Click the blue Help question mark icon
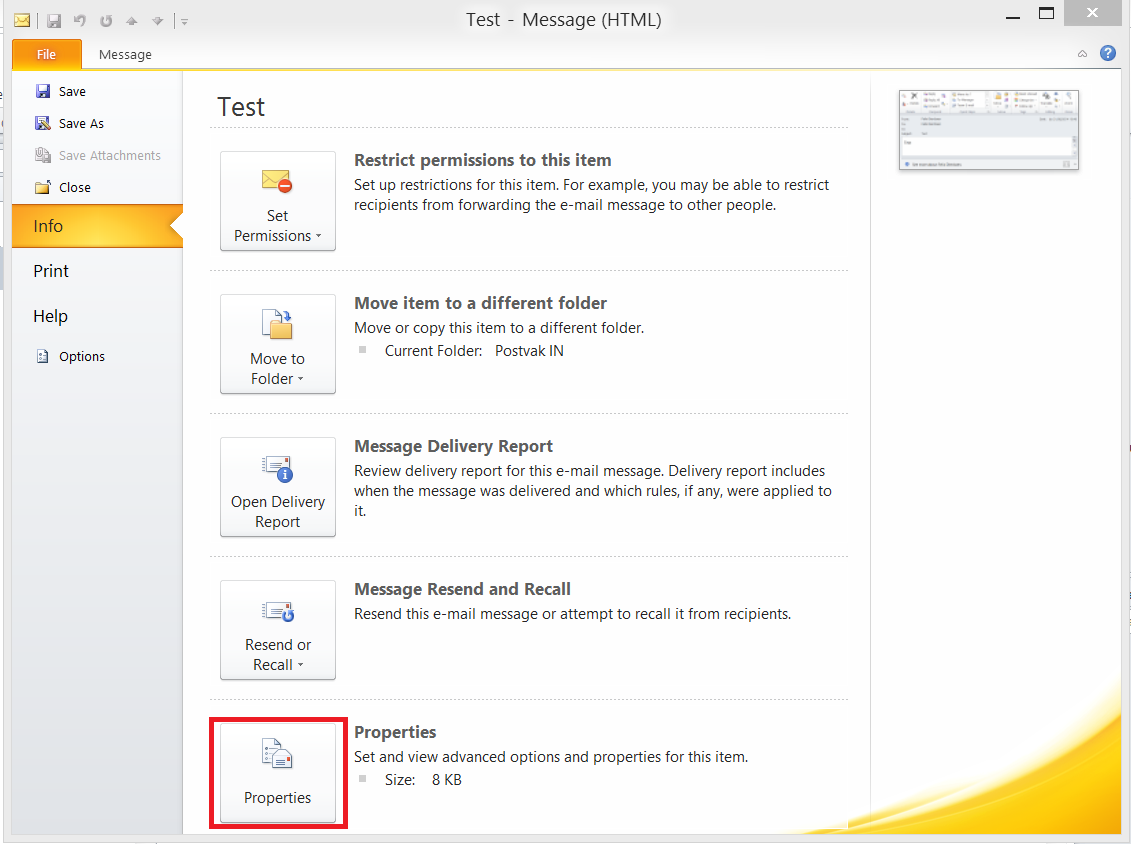 coord(1108,53)
